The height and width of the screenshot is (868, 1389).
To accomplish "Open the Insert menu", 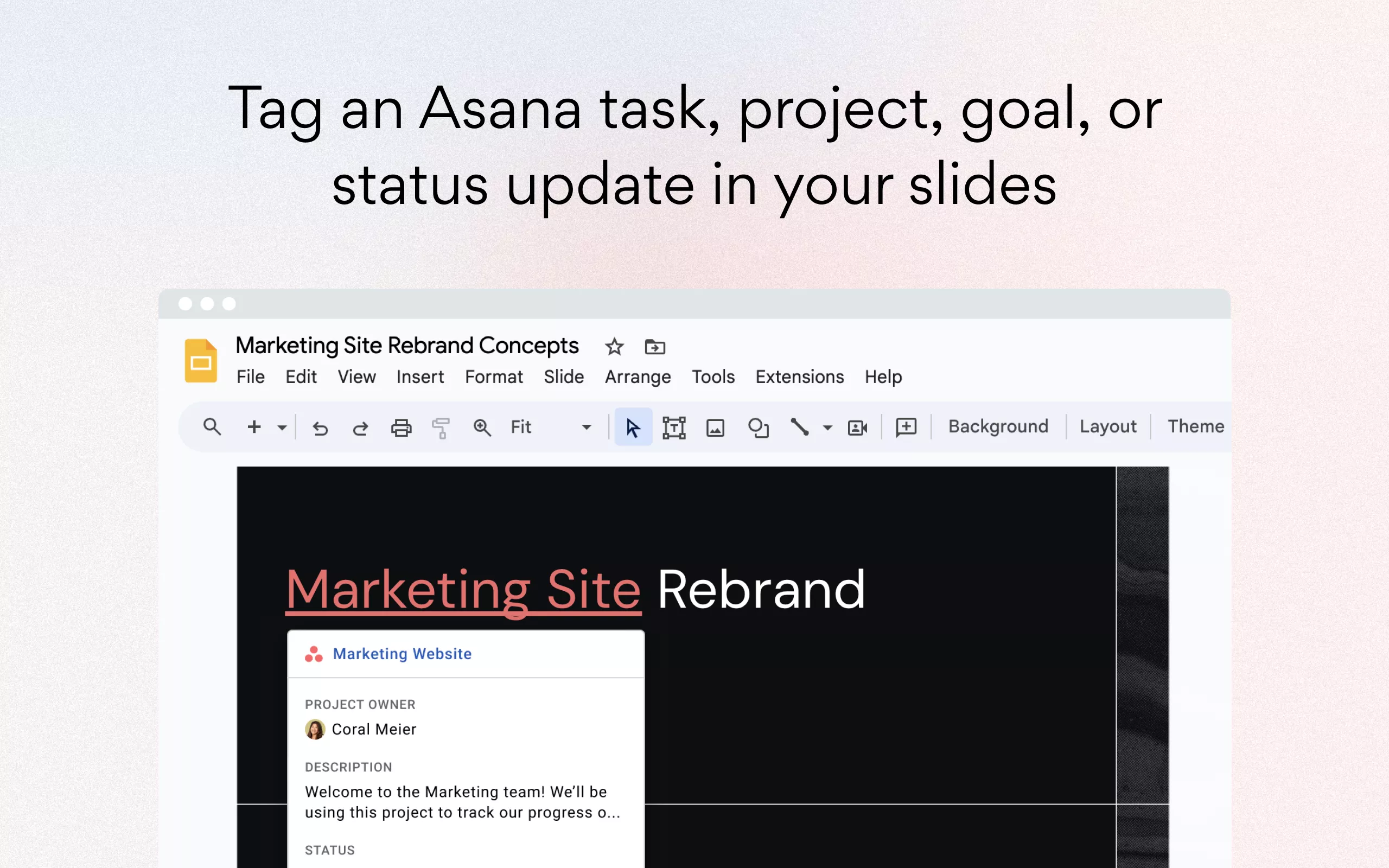I will (419, 376).
